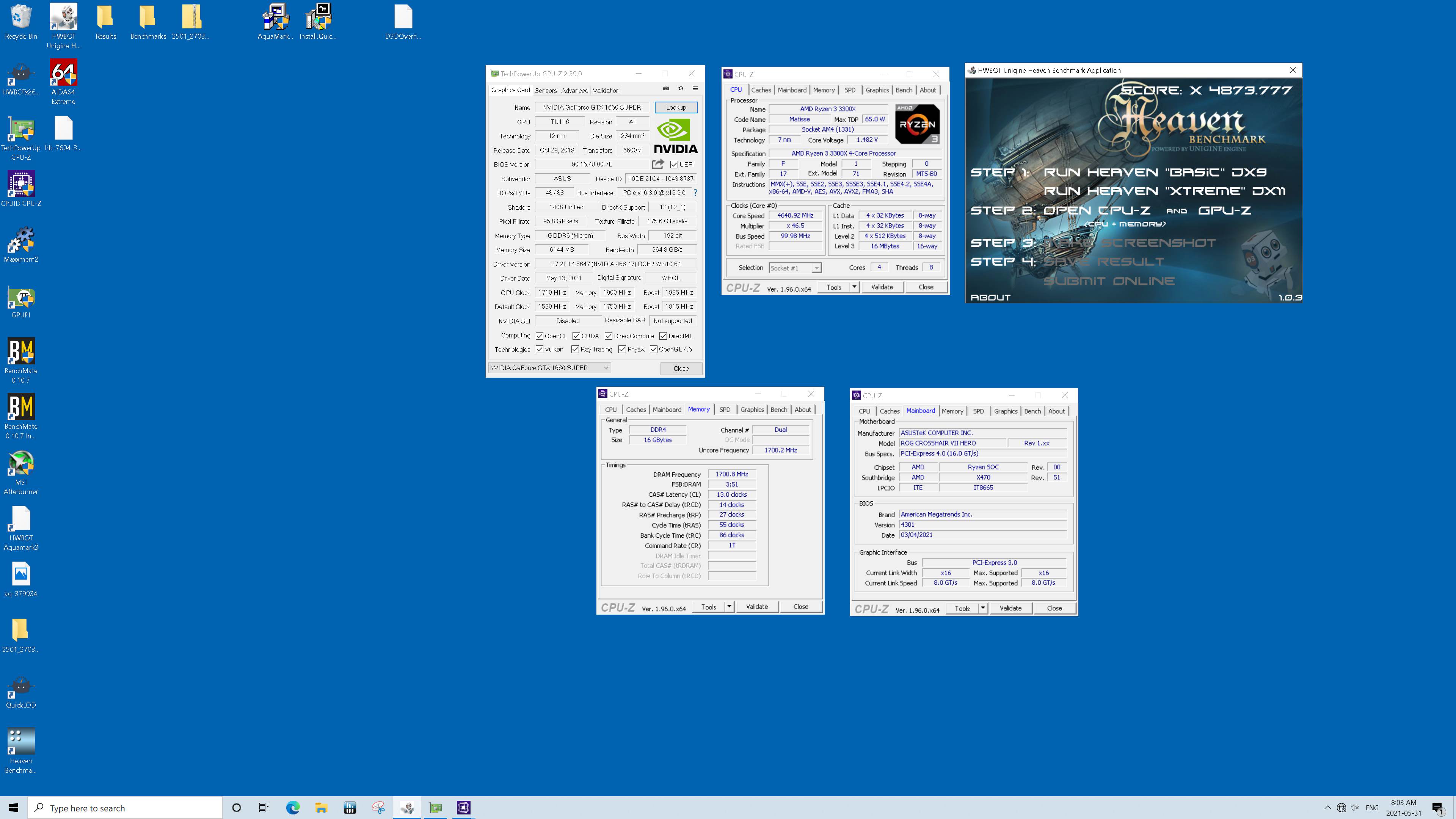Click Validate in CPU-Z Memory window

(x=757, y=607)
